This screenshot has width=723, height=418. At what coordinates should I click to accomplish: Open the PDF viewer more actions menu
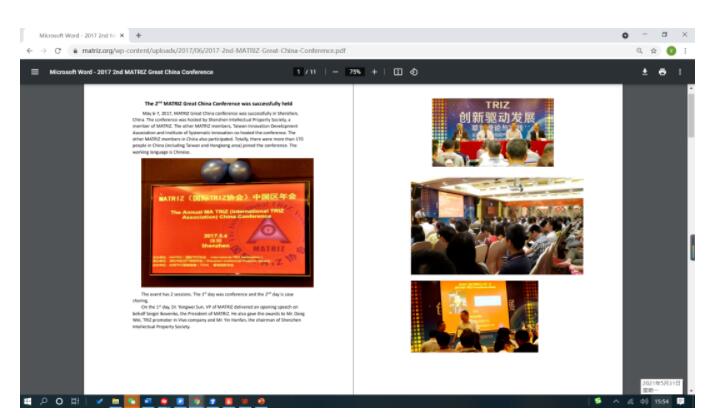680,72
